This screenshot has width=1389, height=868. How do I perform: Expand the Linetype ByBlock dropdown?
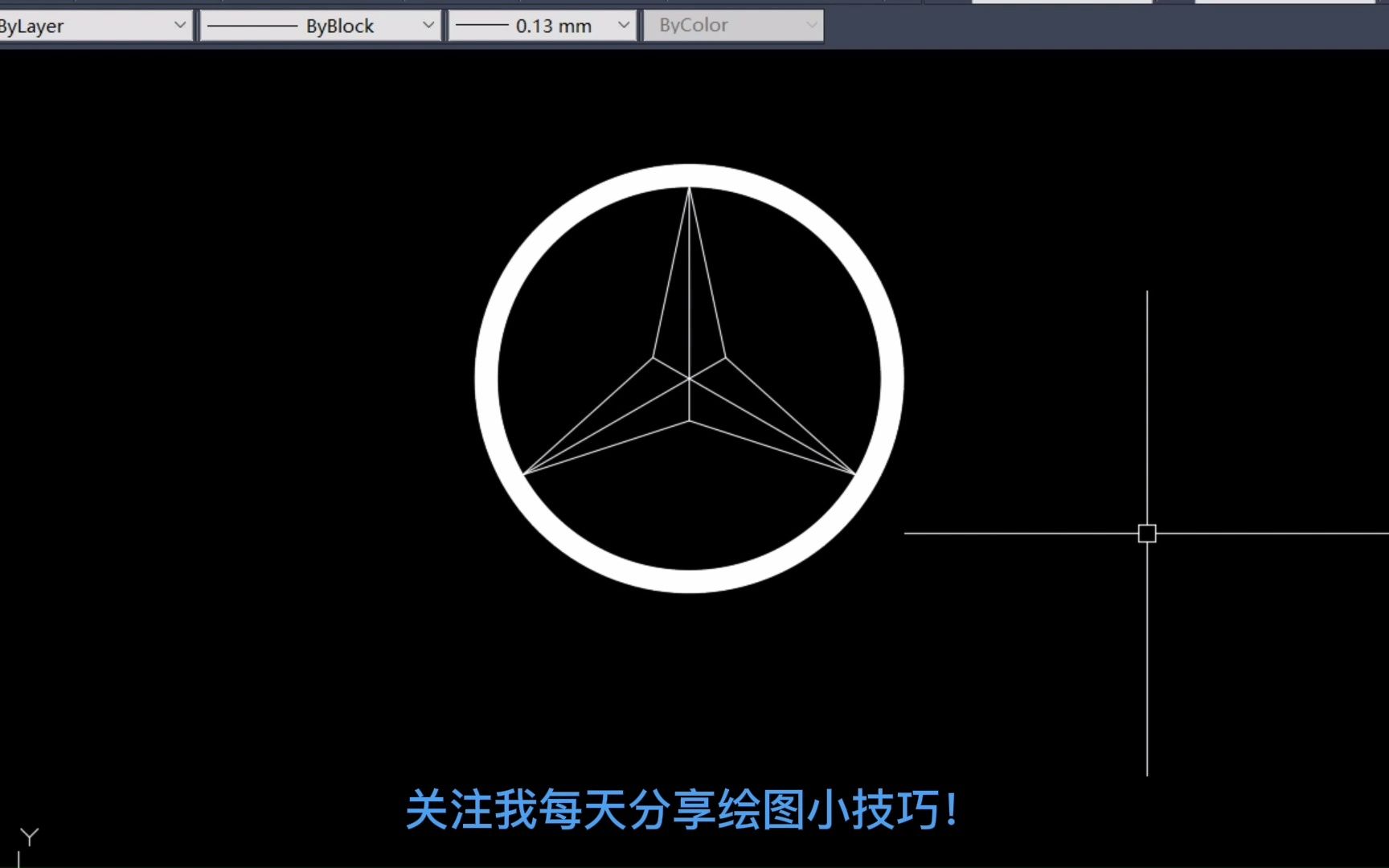click(x=428, y=25)
